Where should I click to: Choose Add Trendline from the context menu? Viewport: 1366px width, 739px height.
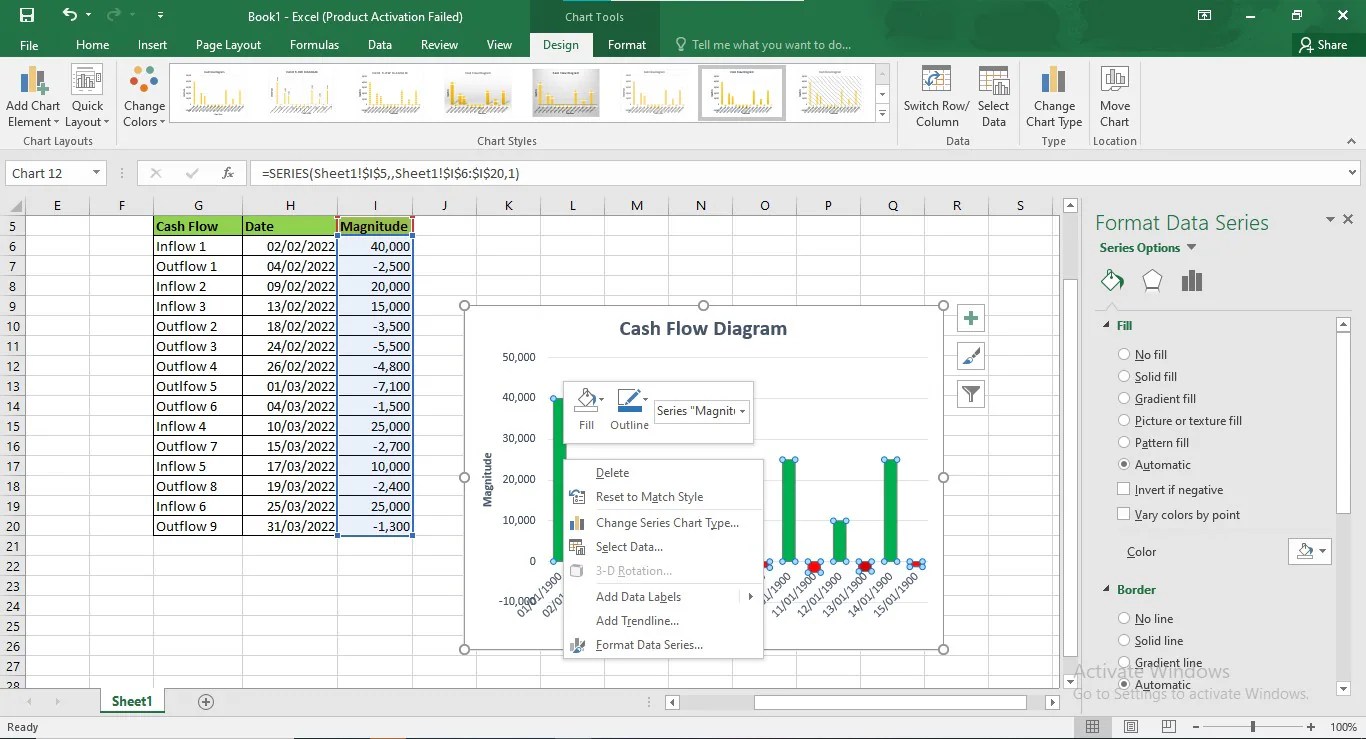point(637,620)
